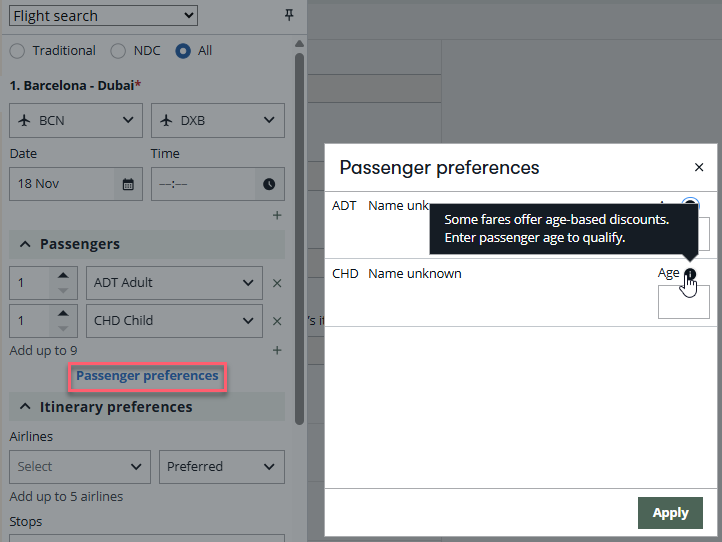Open the date calendar picker icon
Image resolution: width=722 pixels, height=542 pixels.
(128, 184)
